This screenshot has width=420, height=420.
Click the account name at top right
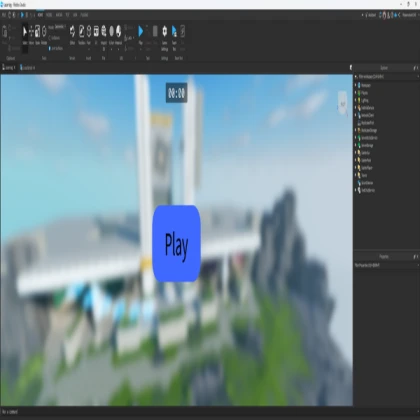409,15
